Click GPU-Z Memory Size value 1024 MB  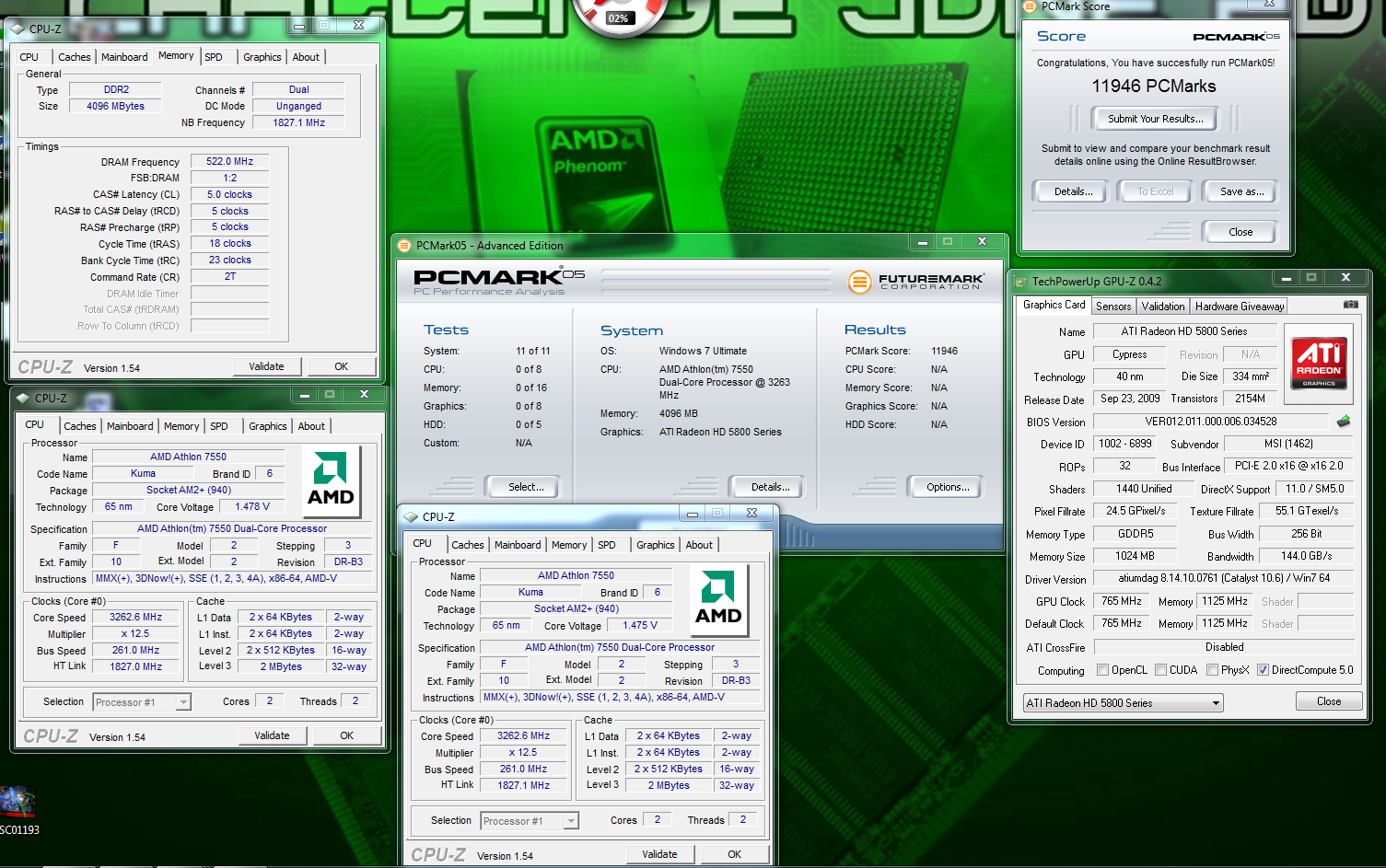tap(1135, 556)
